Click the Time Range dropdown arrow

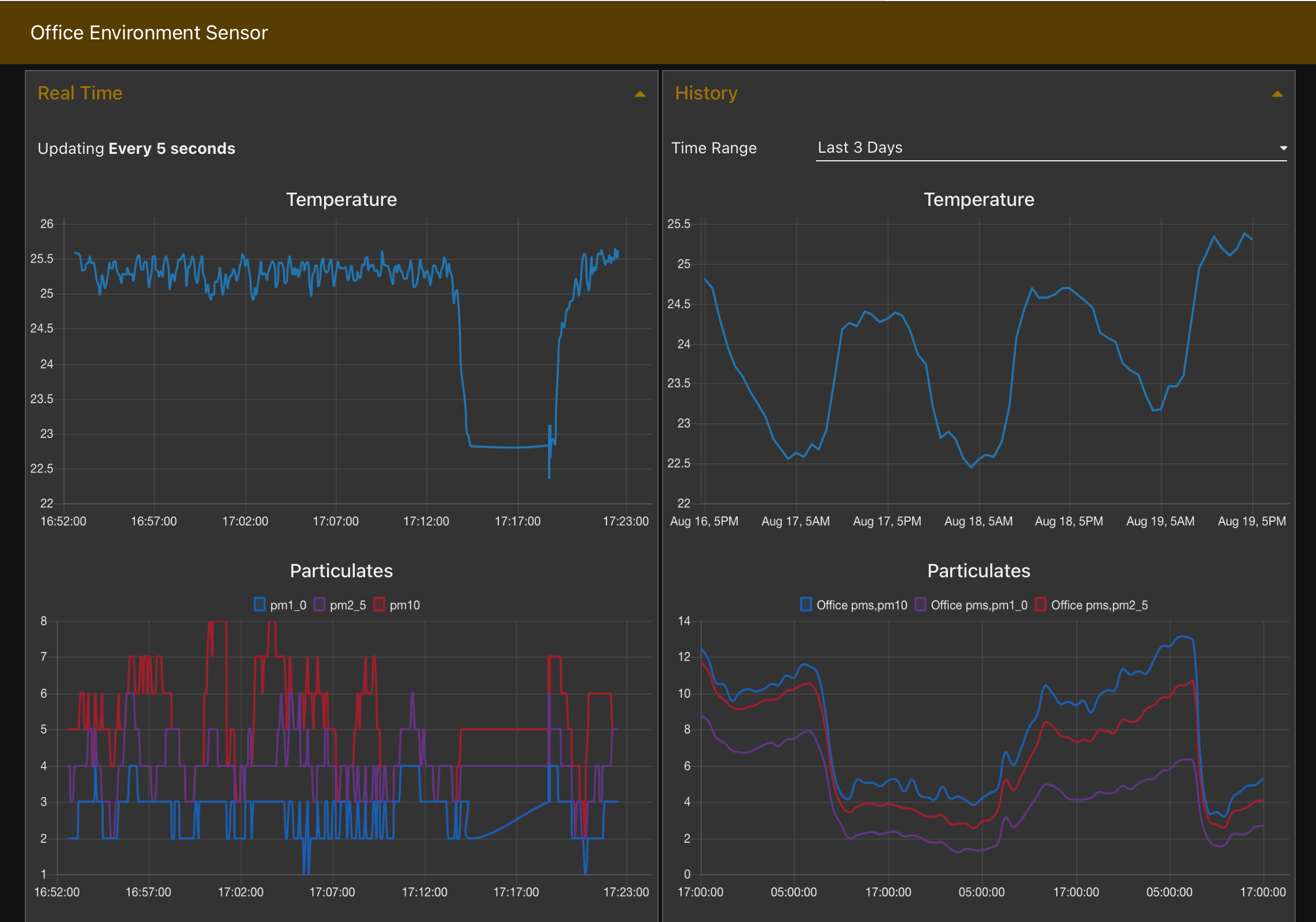pos(1283,148)
